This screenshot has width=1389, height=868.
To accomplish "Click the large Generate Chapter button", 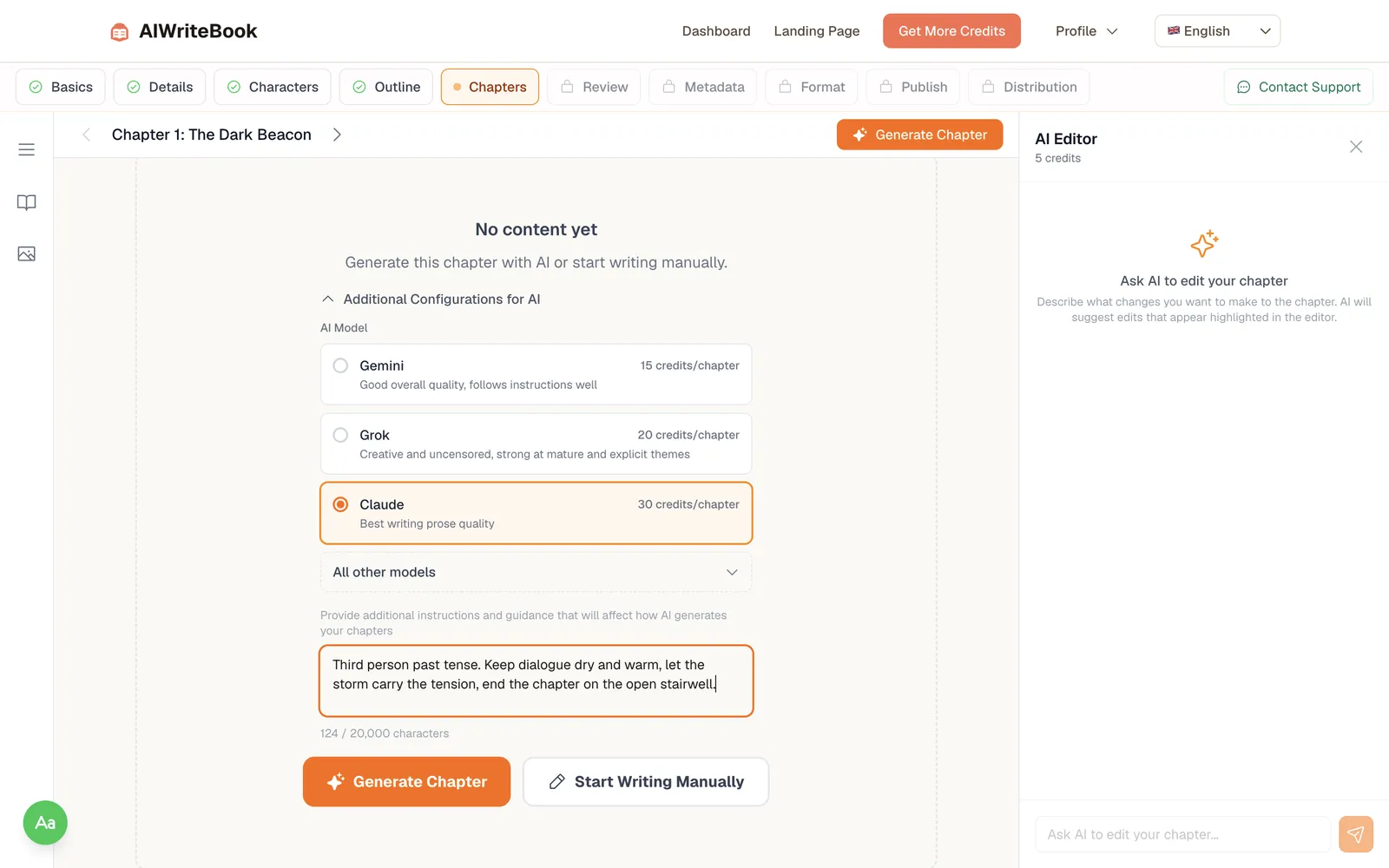I will [406, 782].
